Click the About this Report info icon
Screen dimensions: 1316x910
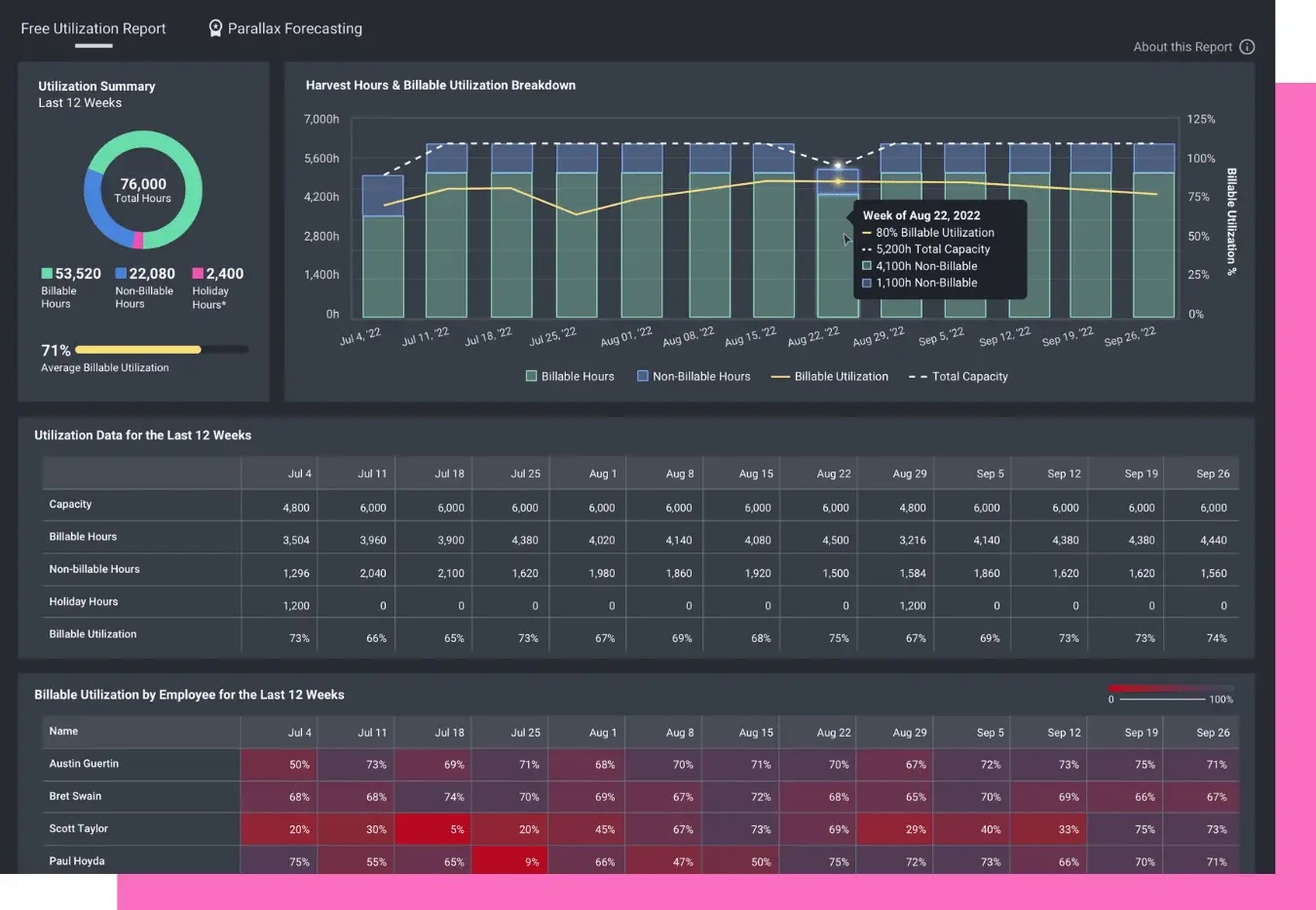click(1247, 47)
